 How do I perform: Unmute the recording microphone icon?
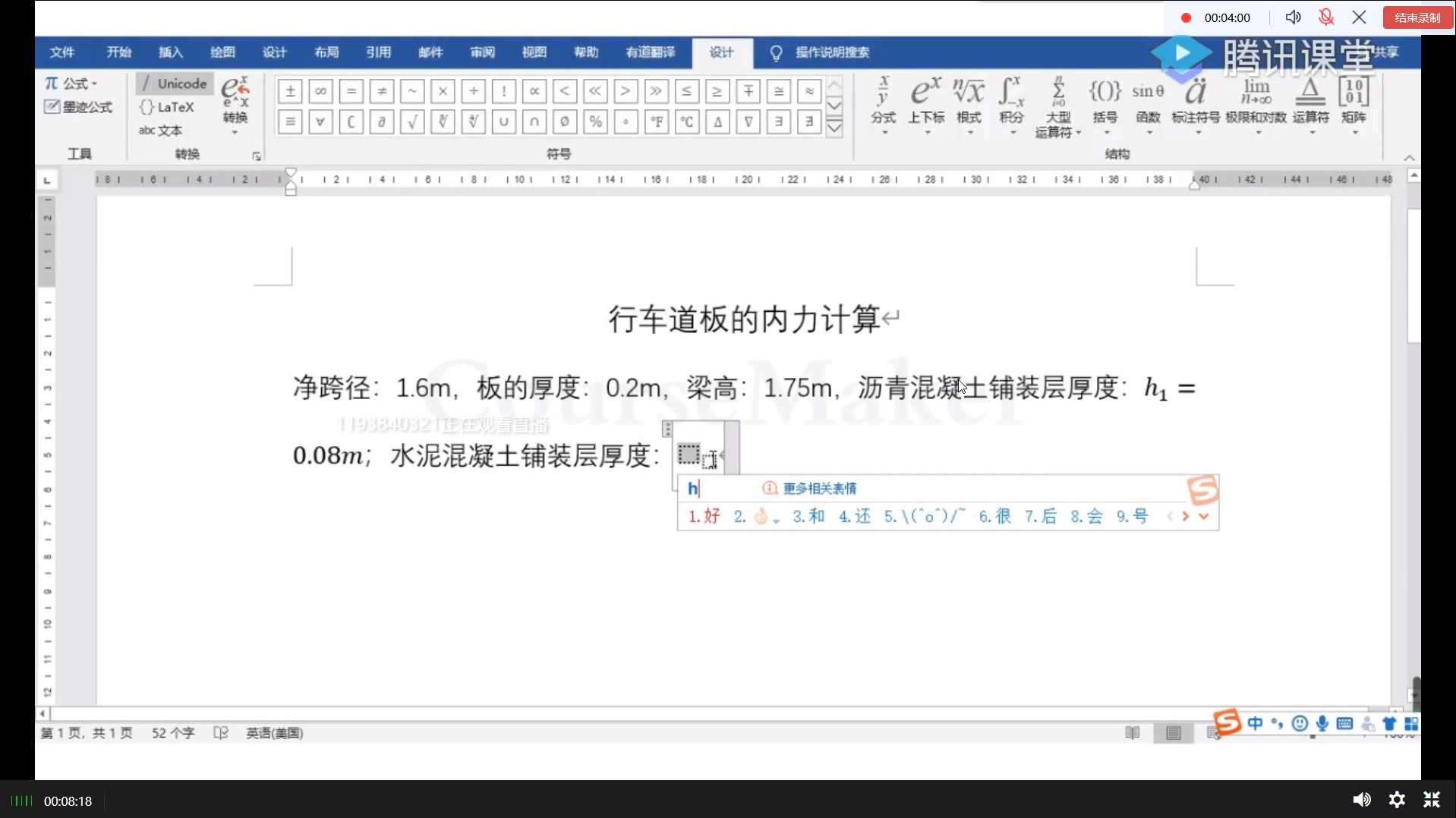tap(1326, 17)
